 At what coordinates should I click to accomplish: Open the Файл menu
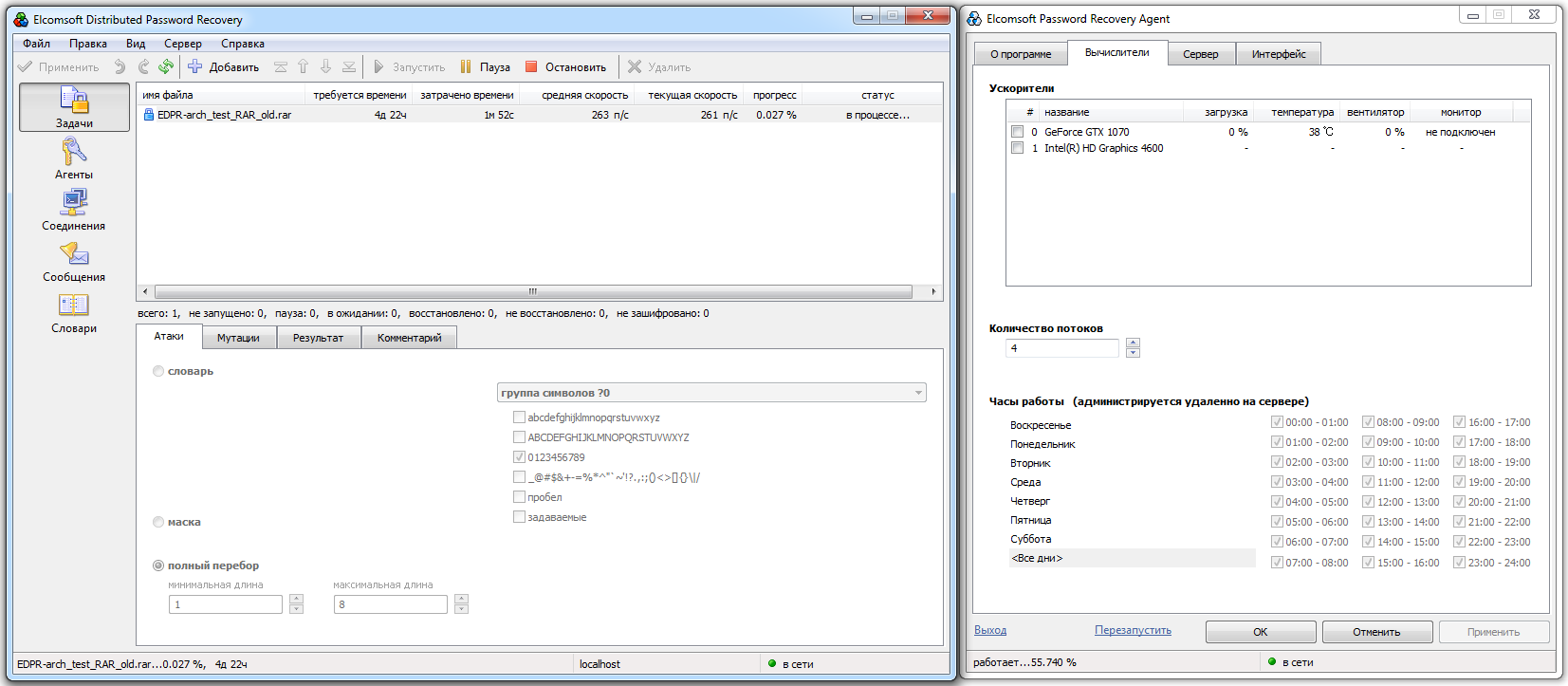[x=37, y=44]
